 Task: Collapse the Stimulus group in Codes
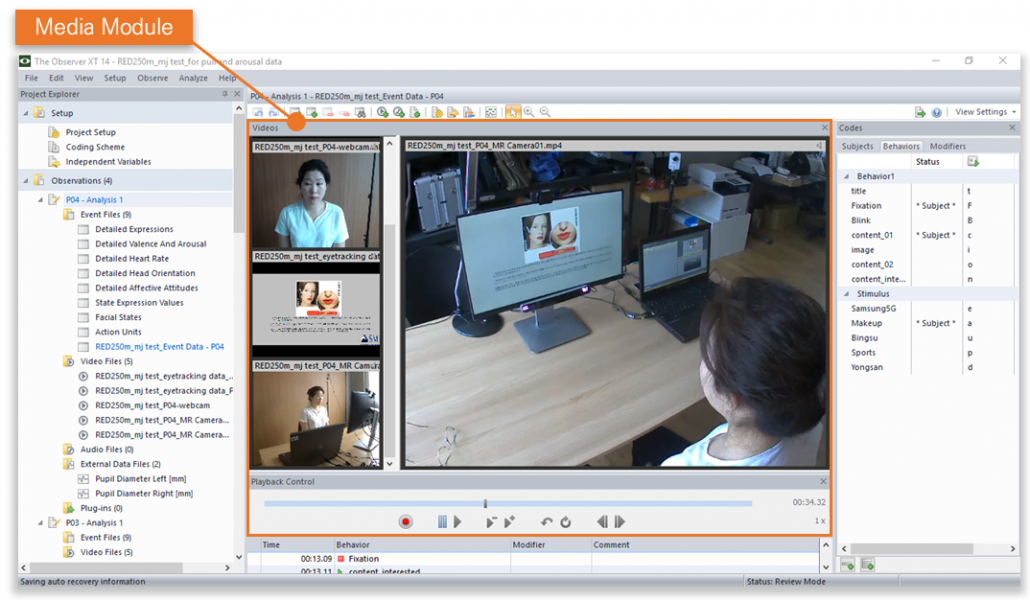click(847, 294)
